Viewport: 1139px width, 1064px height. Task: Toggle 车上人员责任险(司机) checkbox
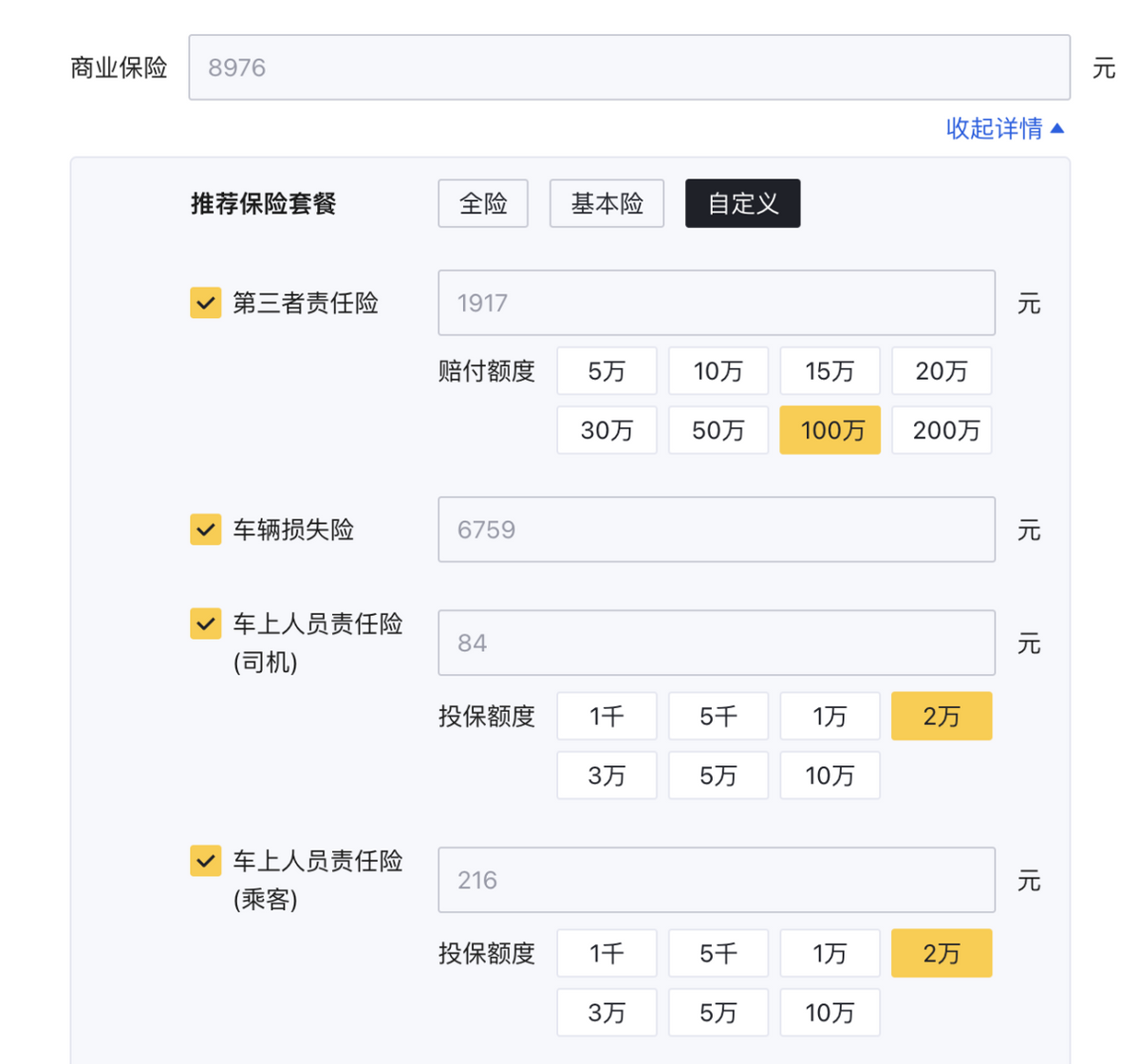[x=206, y=625]
